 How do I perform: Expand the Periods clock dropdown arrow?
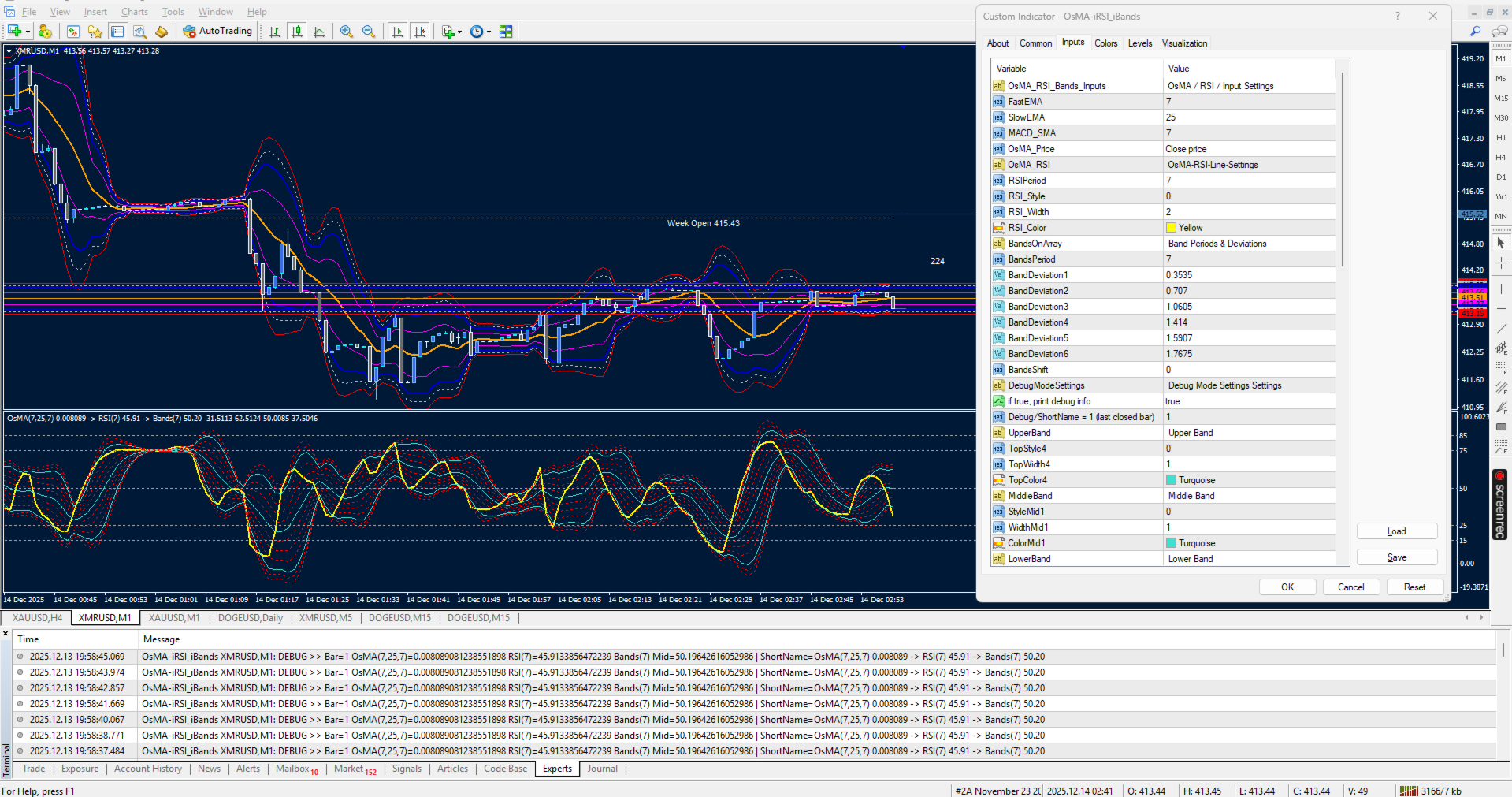point(489,32)
